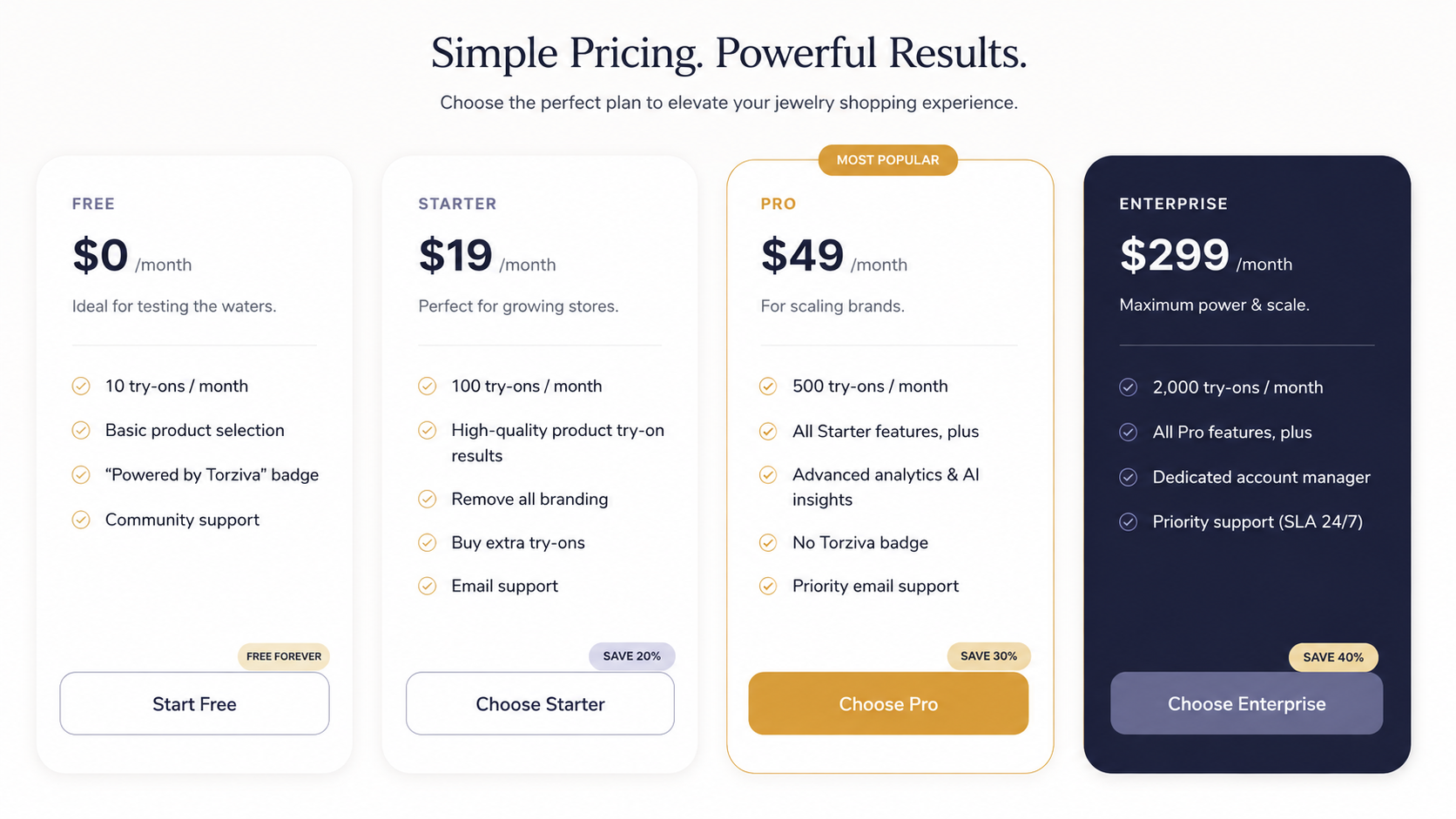Screen dimensions: 1456x819
Task: Click the Start Free button
Action: coord(194,703)
